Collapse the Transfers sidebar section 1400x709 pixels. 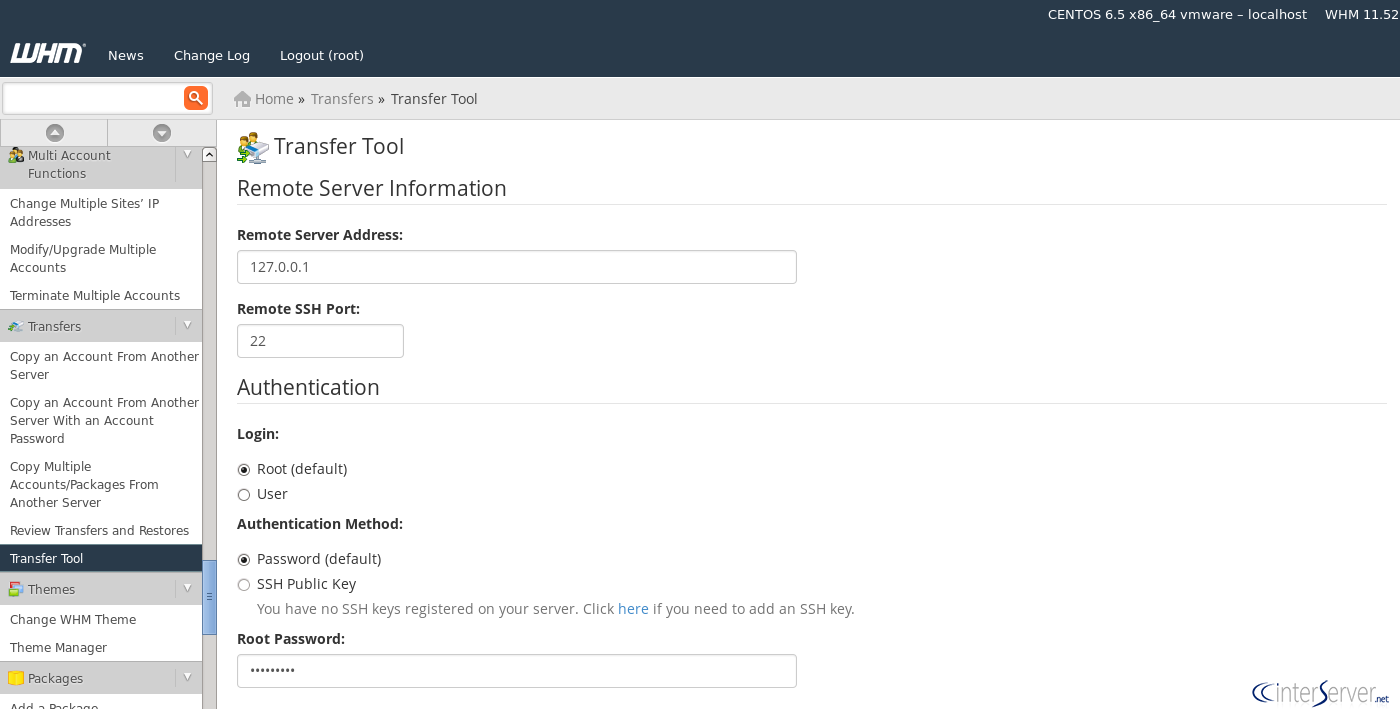187,326
